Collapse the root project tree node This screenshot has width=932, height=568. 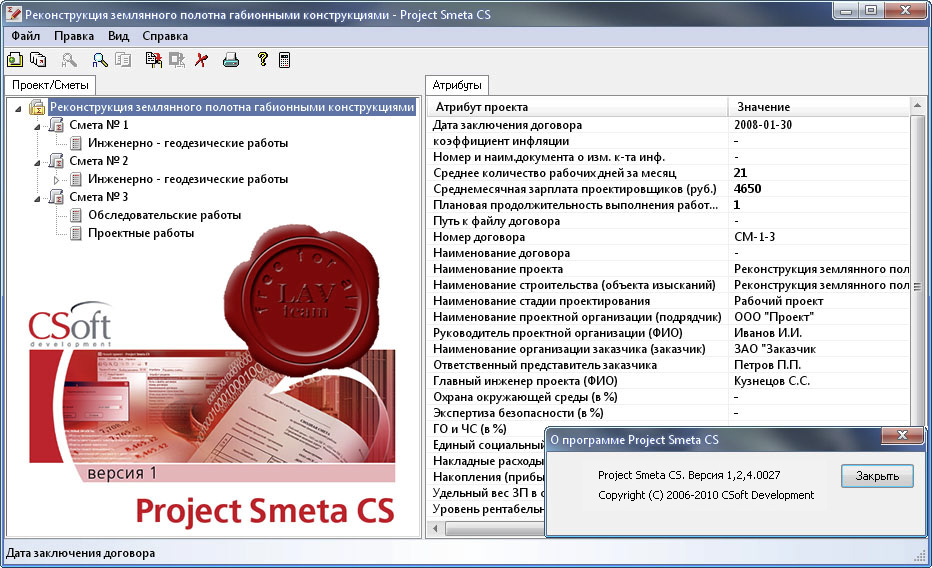point(18,109)
